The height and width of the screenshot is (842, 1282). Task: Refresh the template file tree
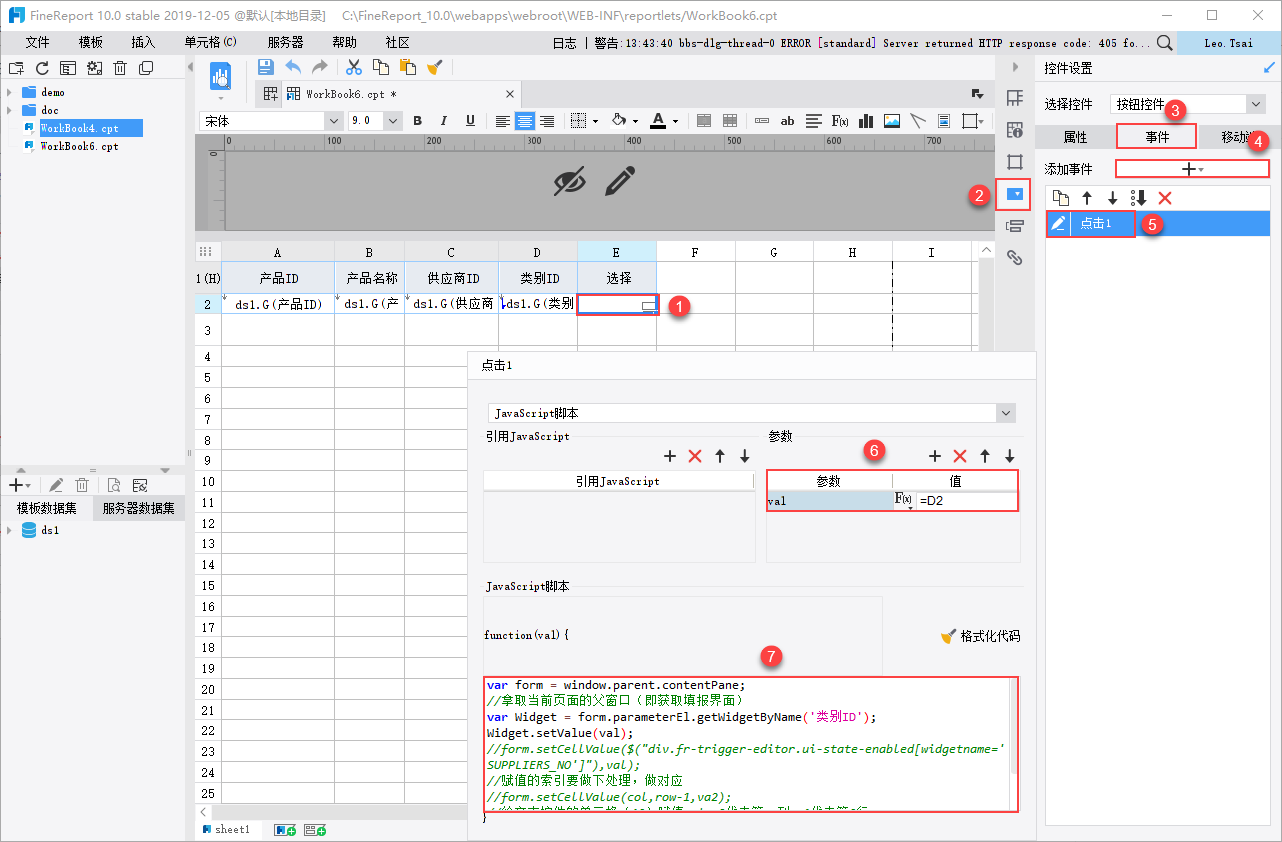click(x=42, y=68)
